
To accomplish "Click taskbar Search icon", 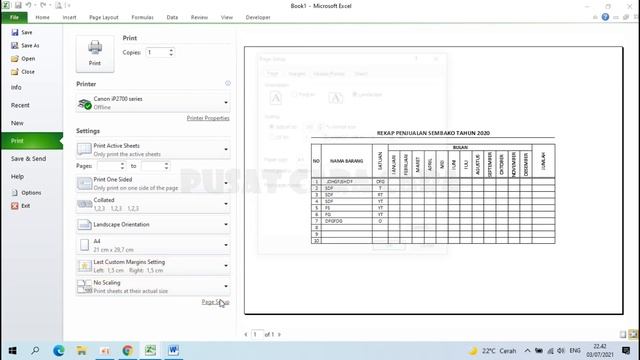I will pyautogui.click(x=36, y=351).
